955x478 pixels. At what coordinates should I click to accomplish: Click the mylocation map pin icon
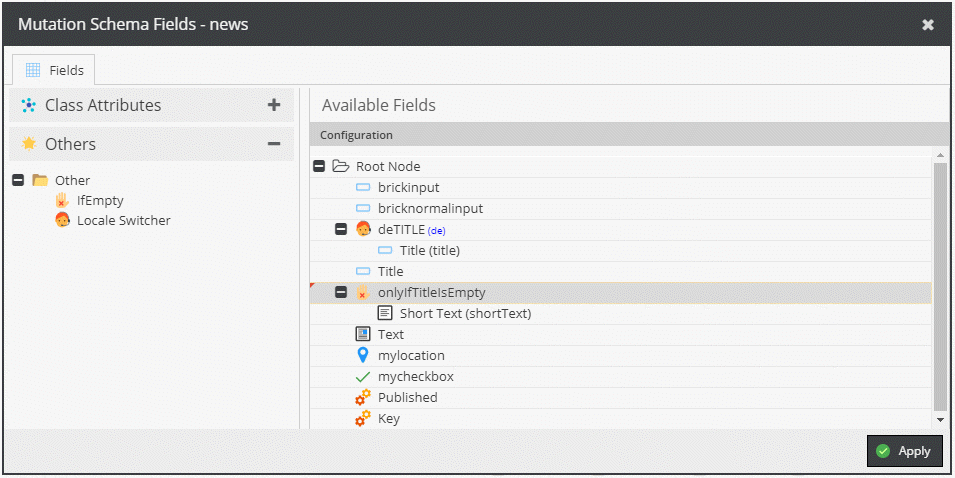pos(363,355)
